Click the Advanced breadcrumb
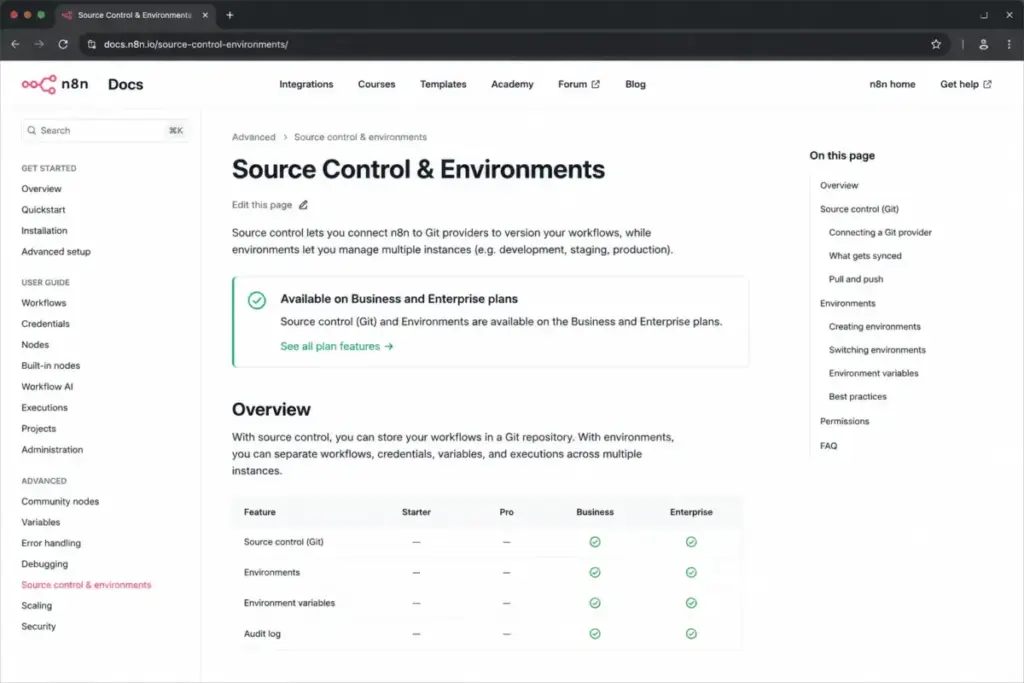1024x683 pixels. 253,137
